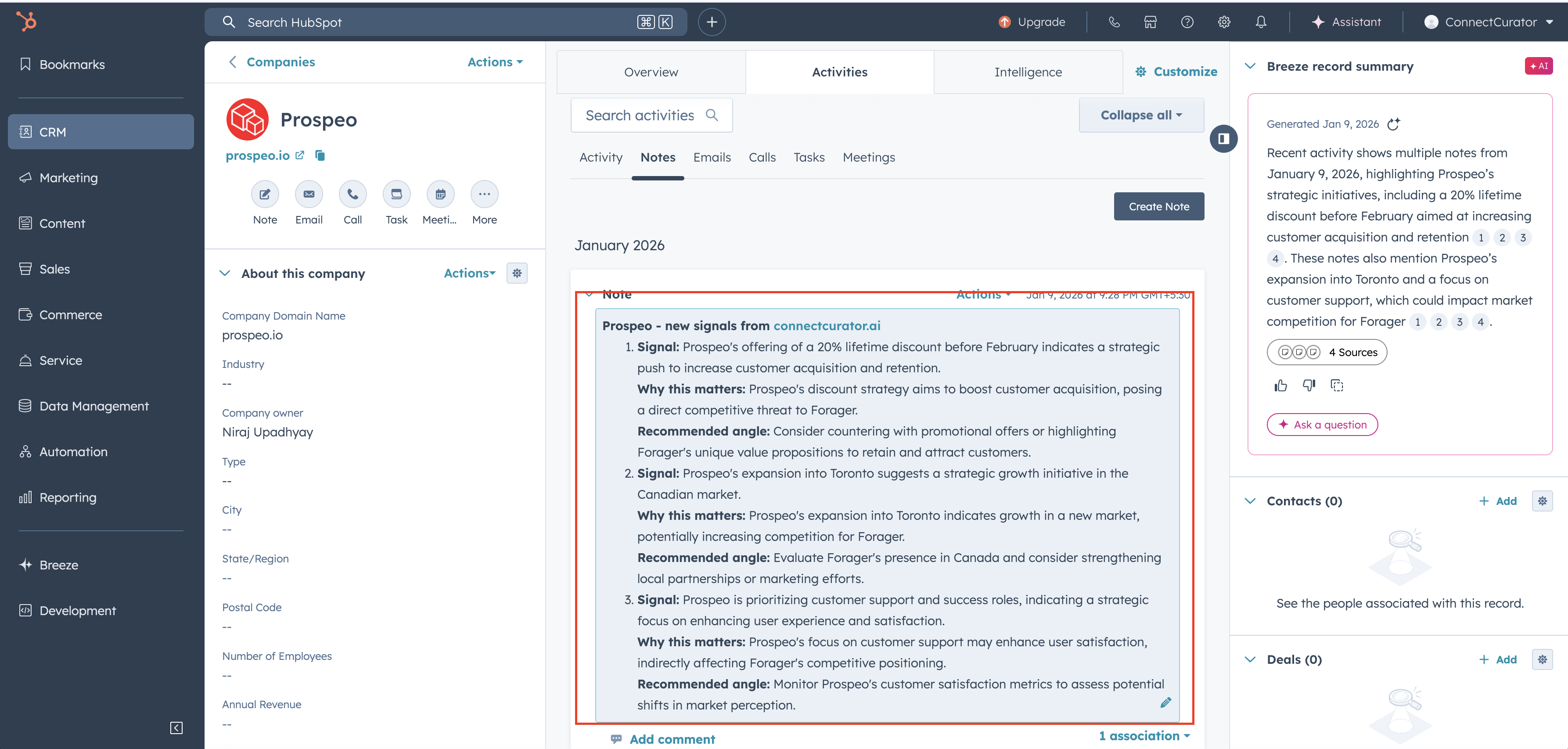Open the prospeo.io external link
The height and width of the screenshot is (749, 1568).
point(299,155)
